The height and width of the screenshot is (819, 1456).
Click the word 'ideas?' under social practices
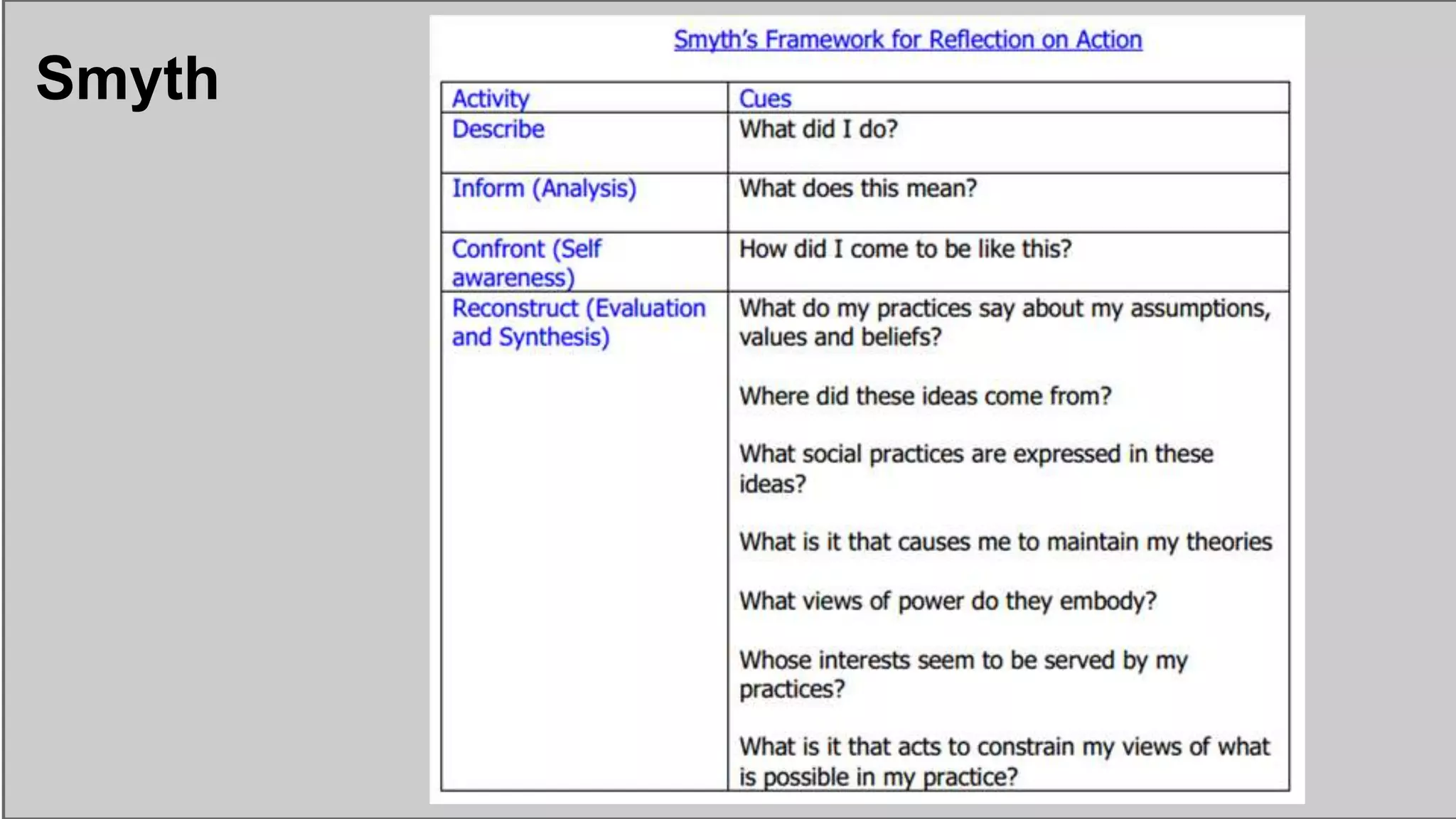pos(773,484)
